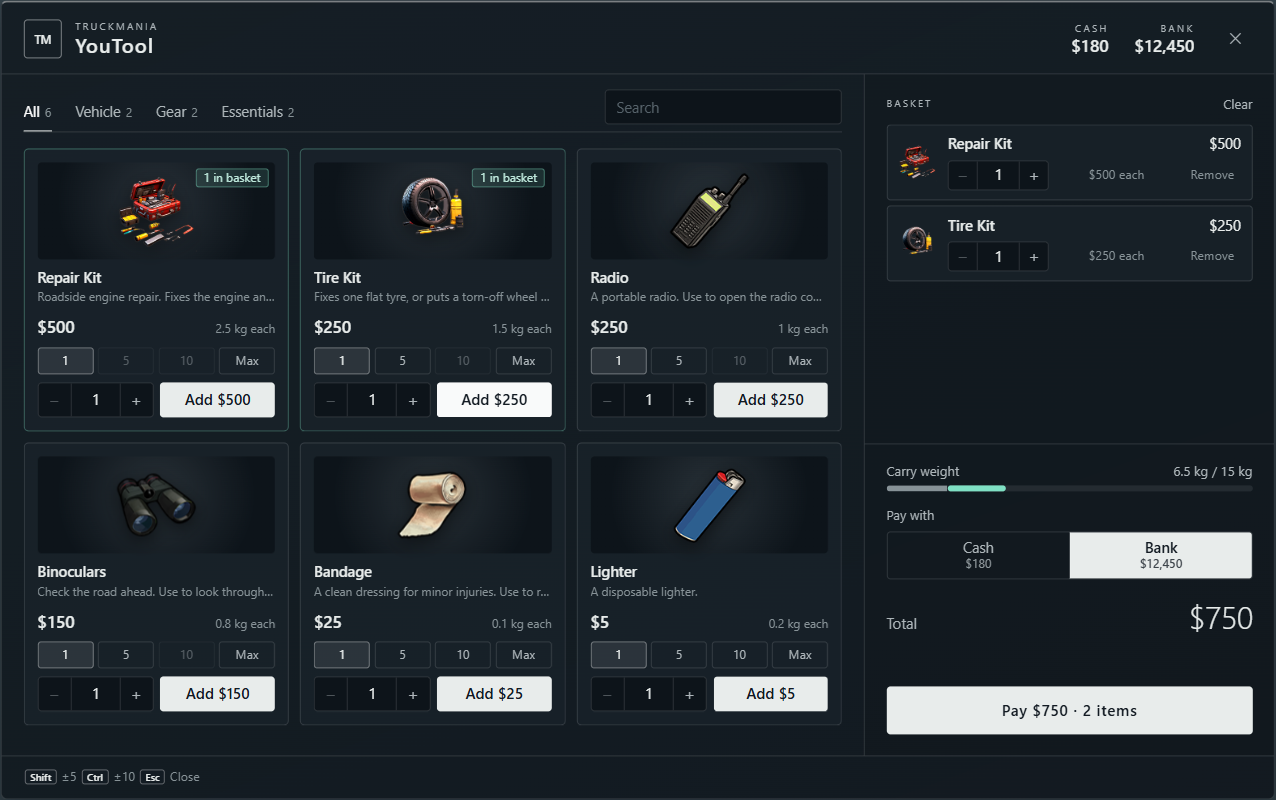Image resolution: width=1276 pixels, height=800 pixels.
Task: Remove Repair Kit from basket
Action: pos(1212,175)
